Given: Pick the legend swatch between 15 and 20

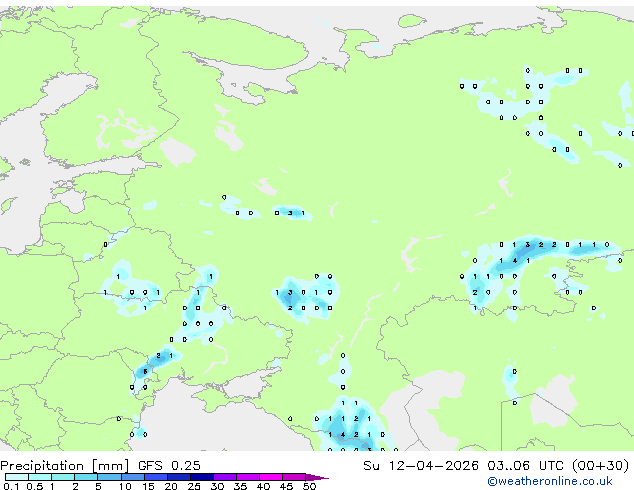Looking at the screenshot, I should pyautogui.click(x=155, y=477).
